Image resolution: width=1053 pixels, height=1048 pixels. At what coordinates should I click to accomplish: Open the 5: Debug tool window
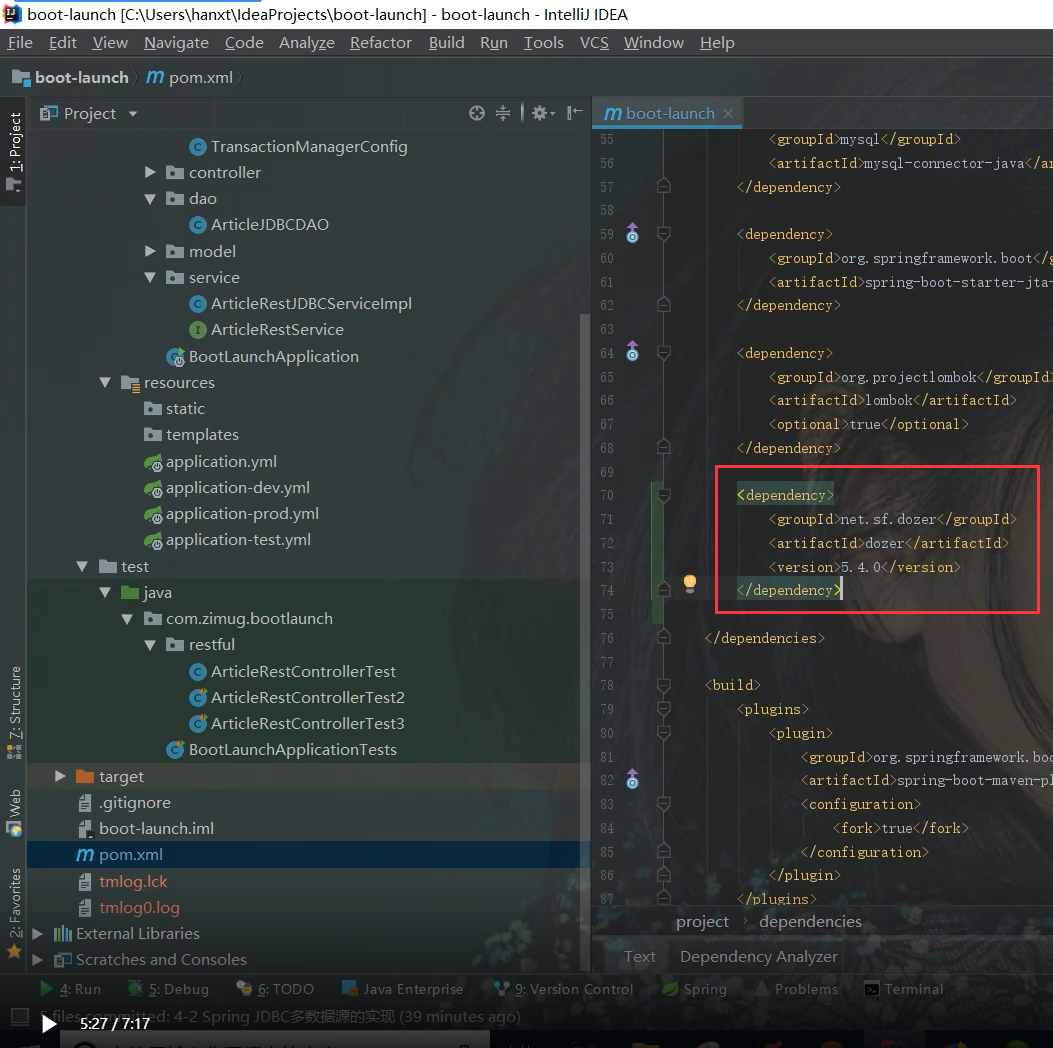168,989
